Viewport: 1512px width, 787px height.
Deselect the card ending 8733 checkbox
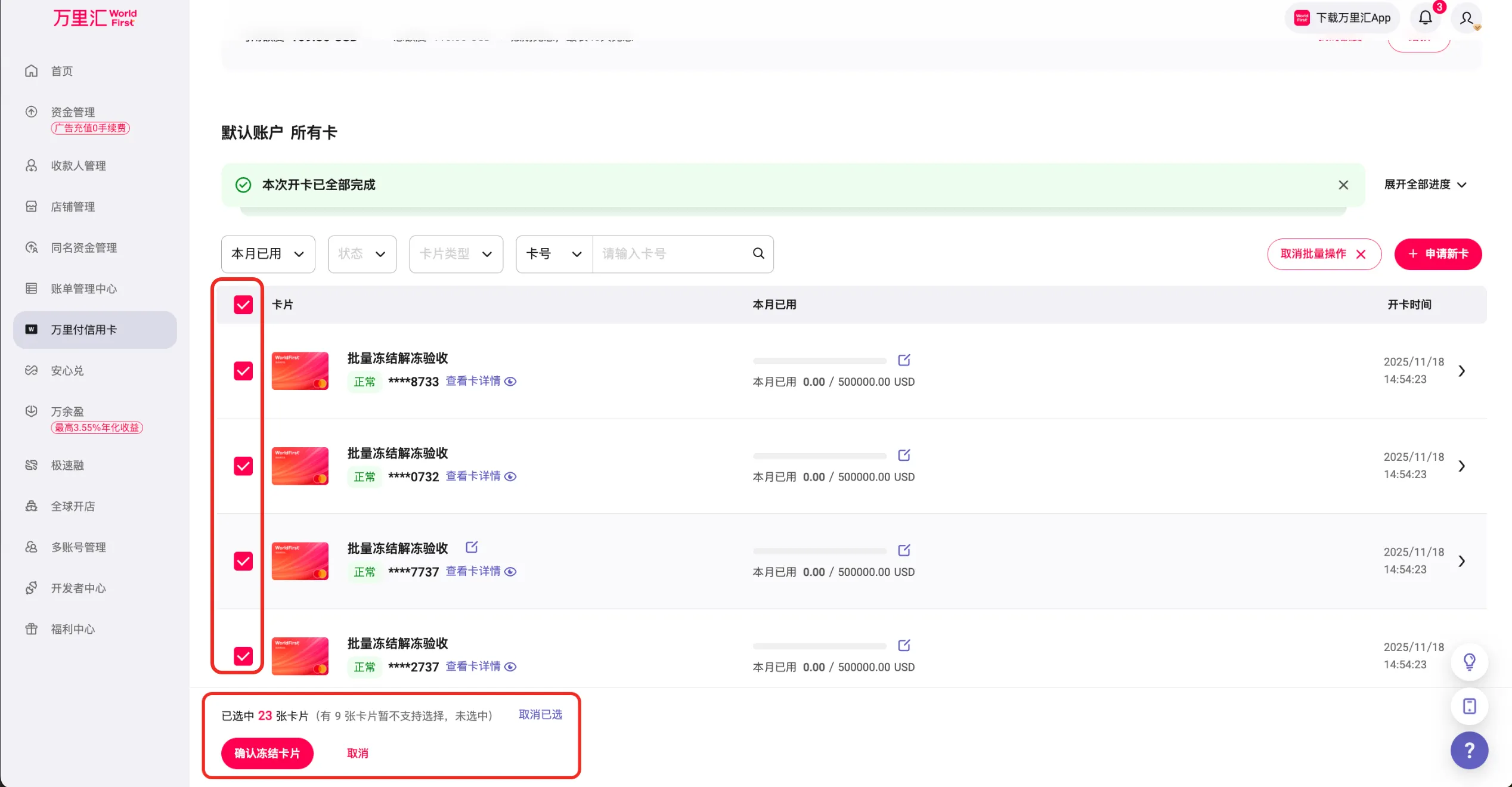(243, 371)
